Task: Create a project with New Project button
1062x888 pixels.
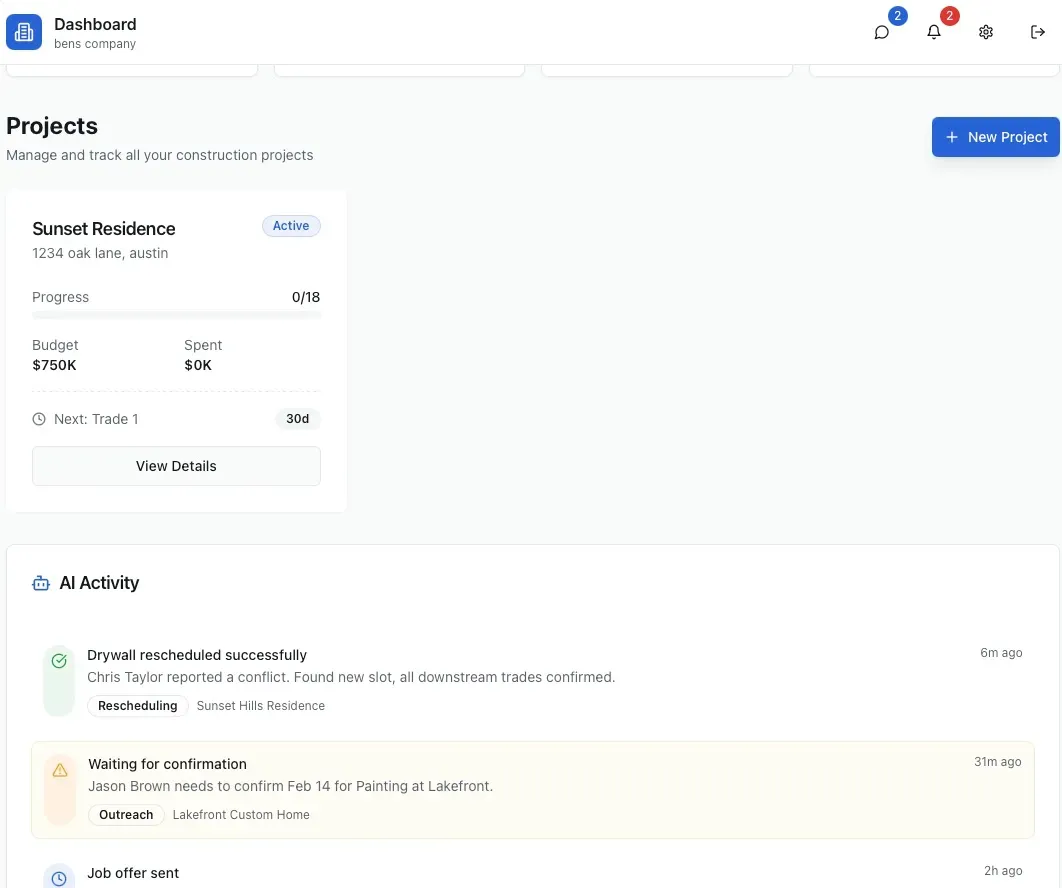Action: point(995,137)
